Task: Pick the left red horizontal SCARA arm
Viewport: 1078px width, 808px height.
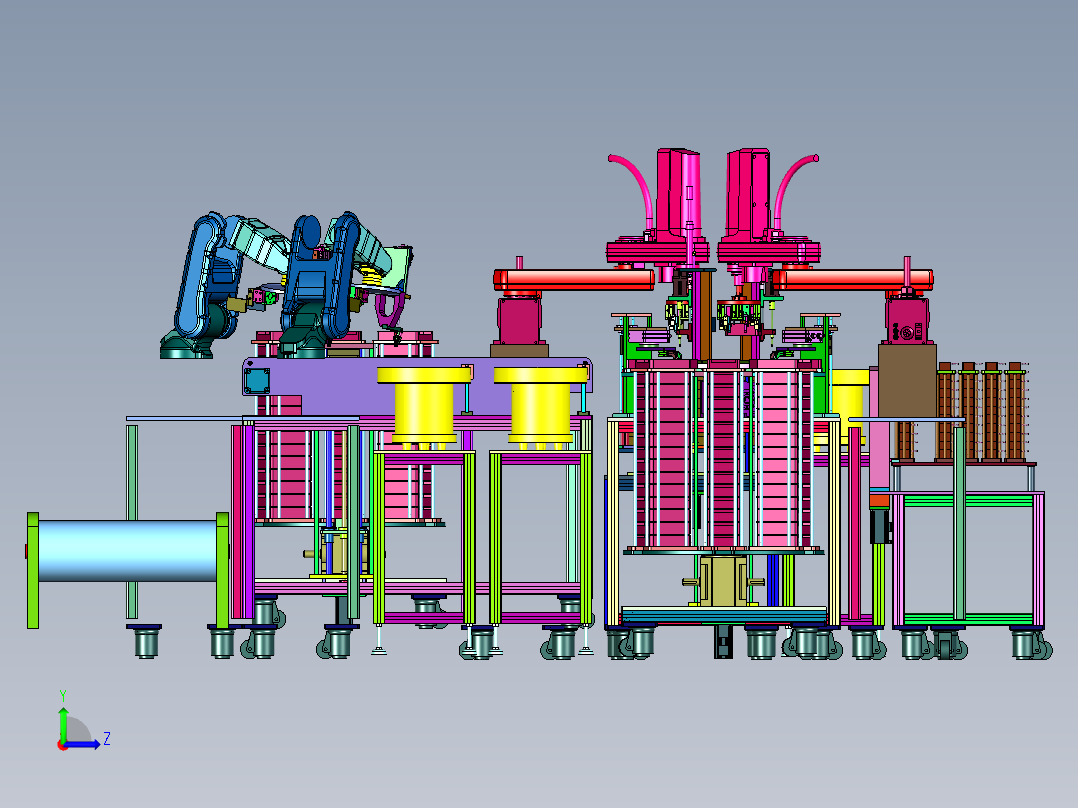Action: pyautogui.click(x=574, y=280)
